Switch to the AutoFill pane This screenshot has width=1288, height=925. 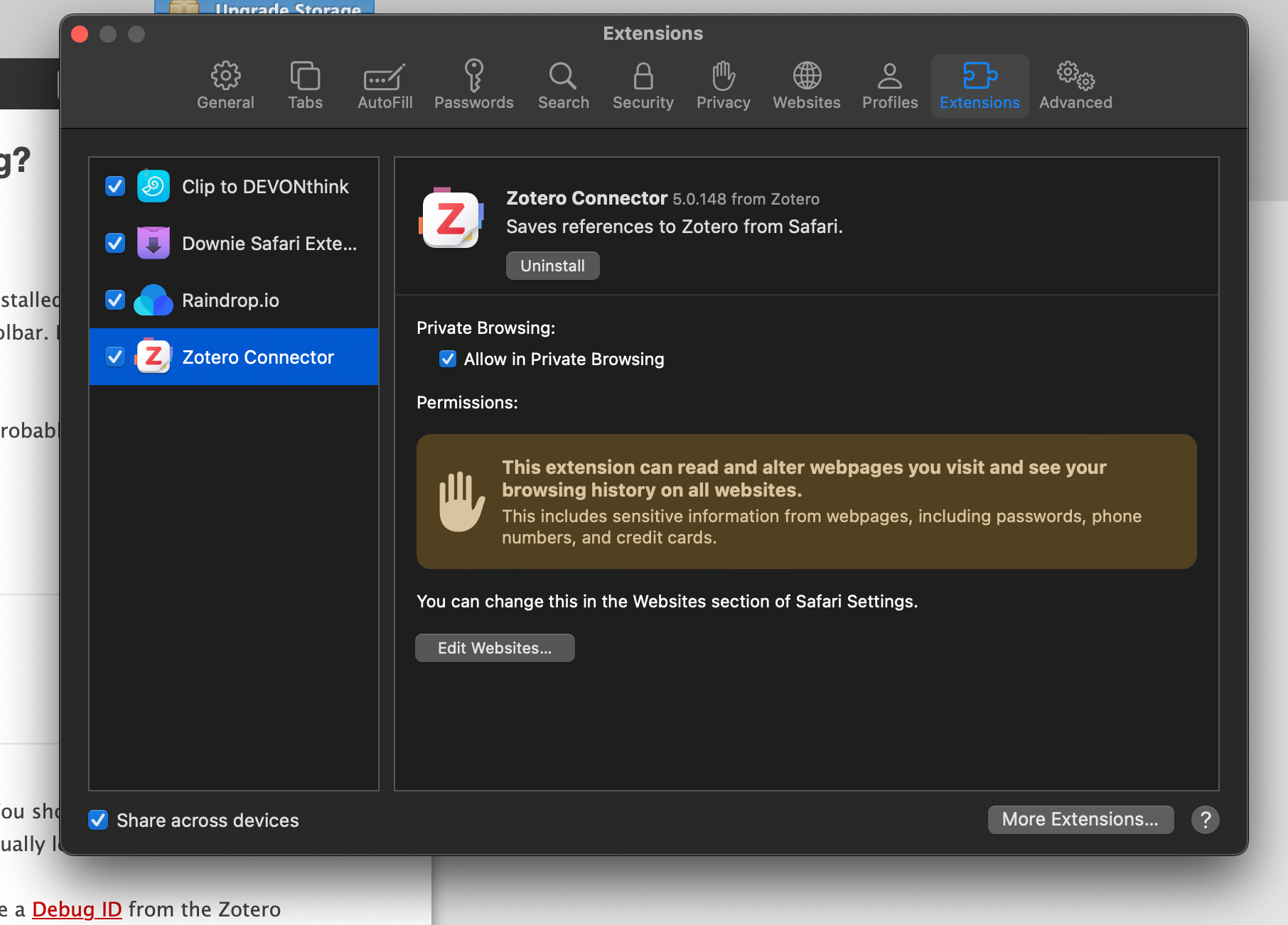point(385,86)
